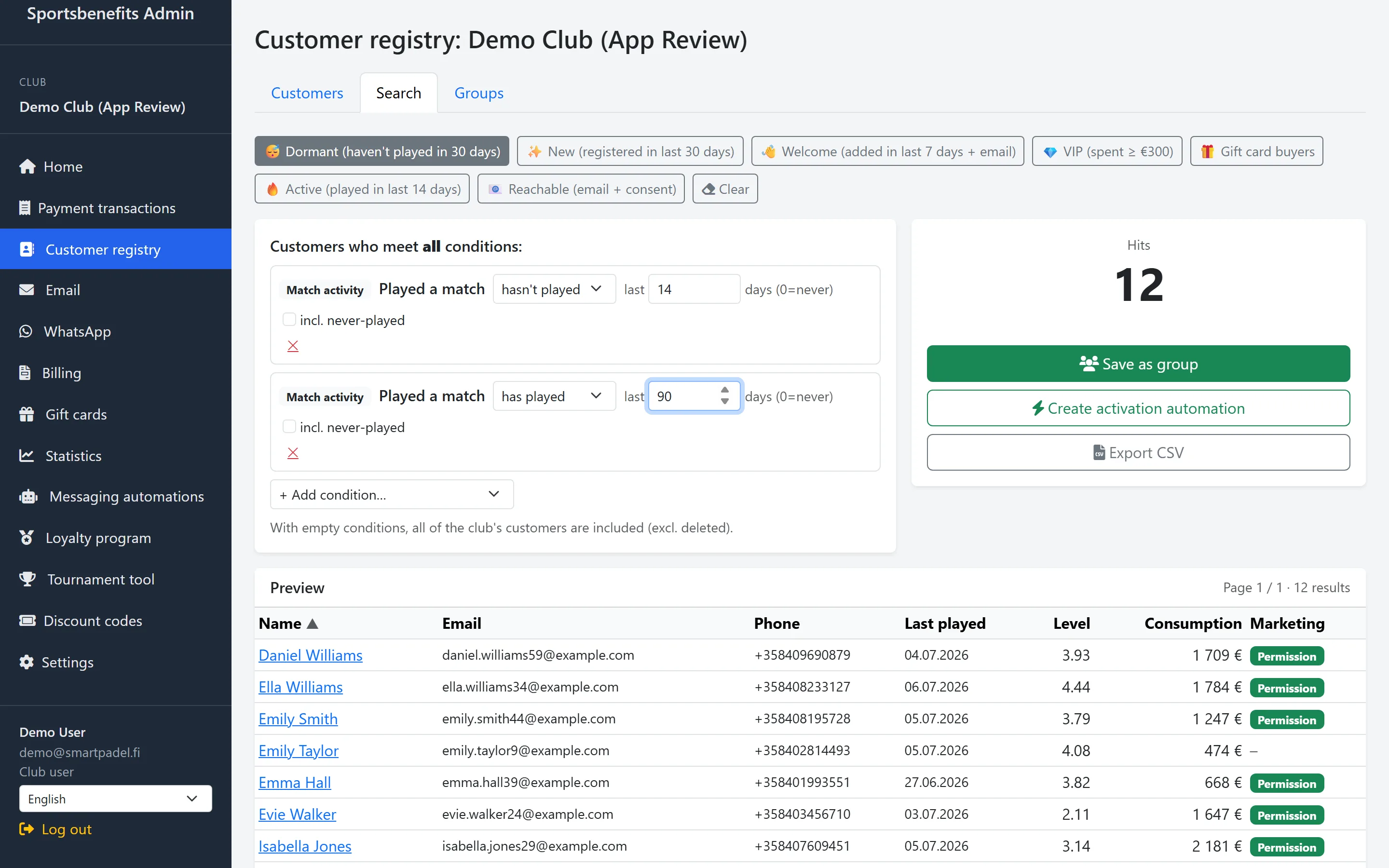The width and height of the screenshot is (1389, 868).
Task: Open Emma Hall customer profile
Action: point(295,783)
